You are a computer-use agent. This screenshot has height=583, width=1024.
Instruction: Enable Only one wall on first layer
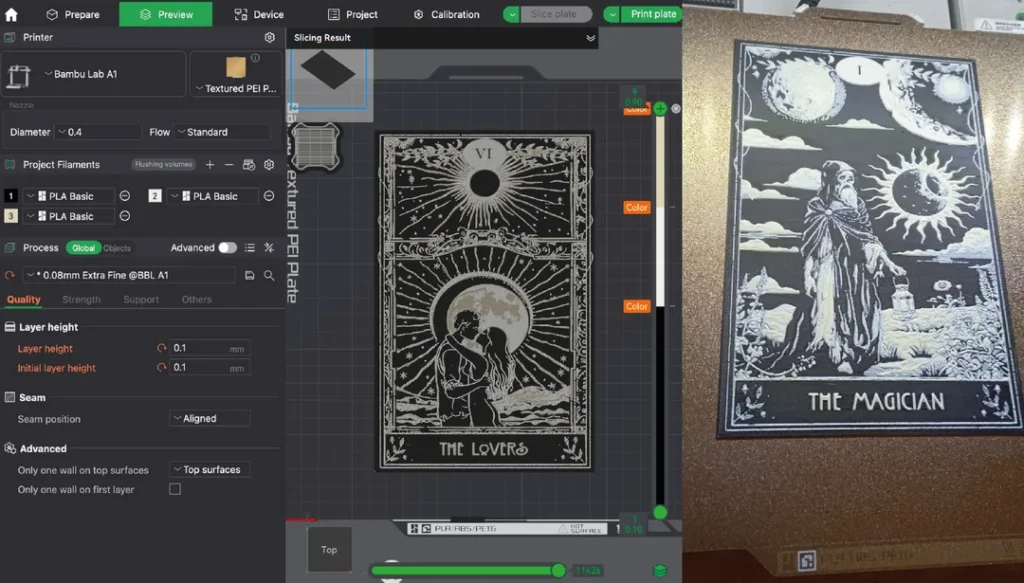click(175, 489)
